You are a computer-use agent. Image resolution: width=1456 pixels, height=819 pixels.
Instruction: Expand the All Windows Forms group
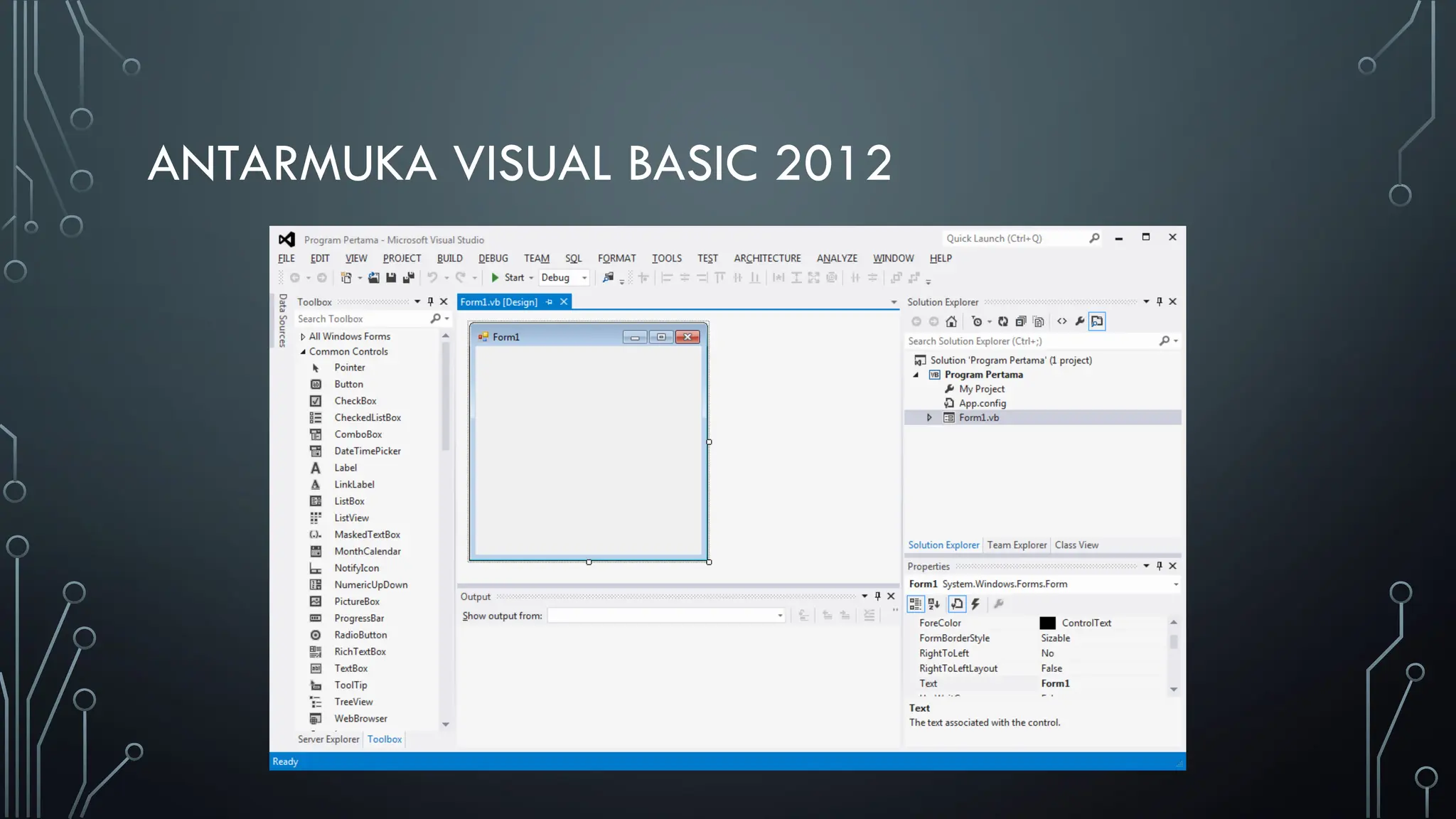pyautogui.click(x=303, y=337)
